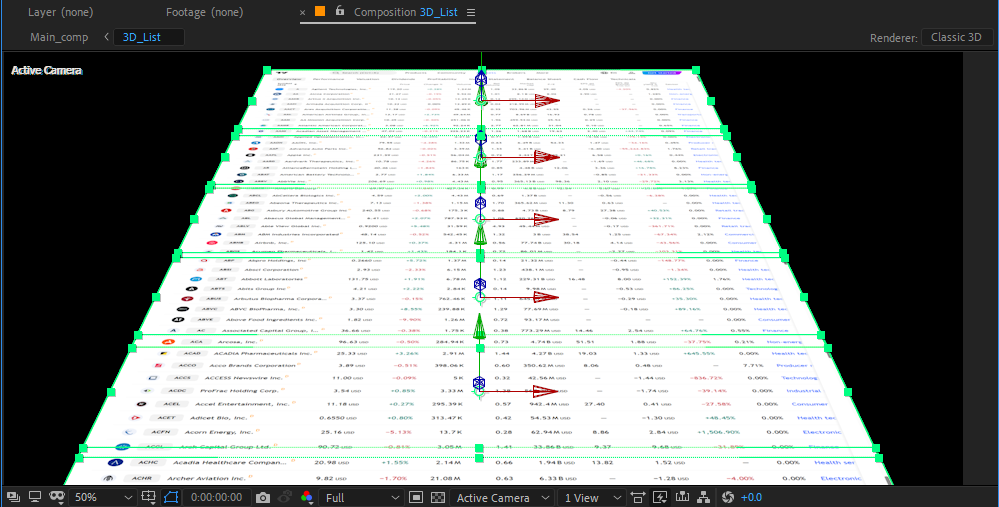Set this viewer as Primary Viewer
The height and width of the screenshot is (507, 999).
click(x=35, y=497)
